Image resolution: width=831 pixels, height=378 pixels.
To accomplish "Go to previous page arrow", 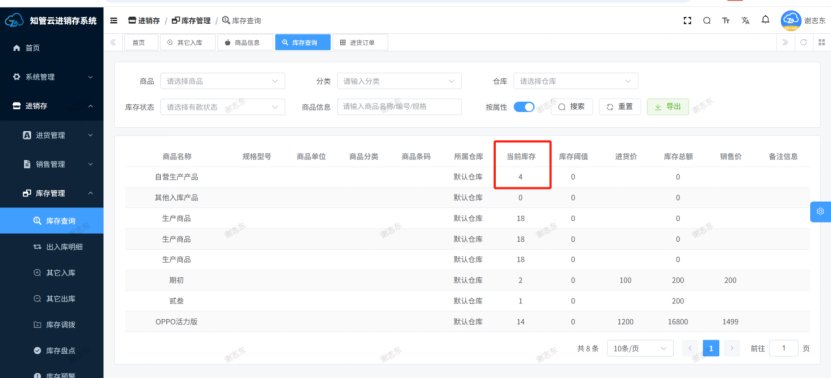I will click(690, 348).
